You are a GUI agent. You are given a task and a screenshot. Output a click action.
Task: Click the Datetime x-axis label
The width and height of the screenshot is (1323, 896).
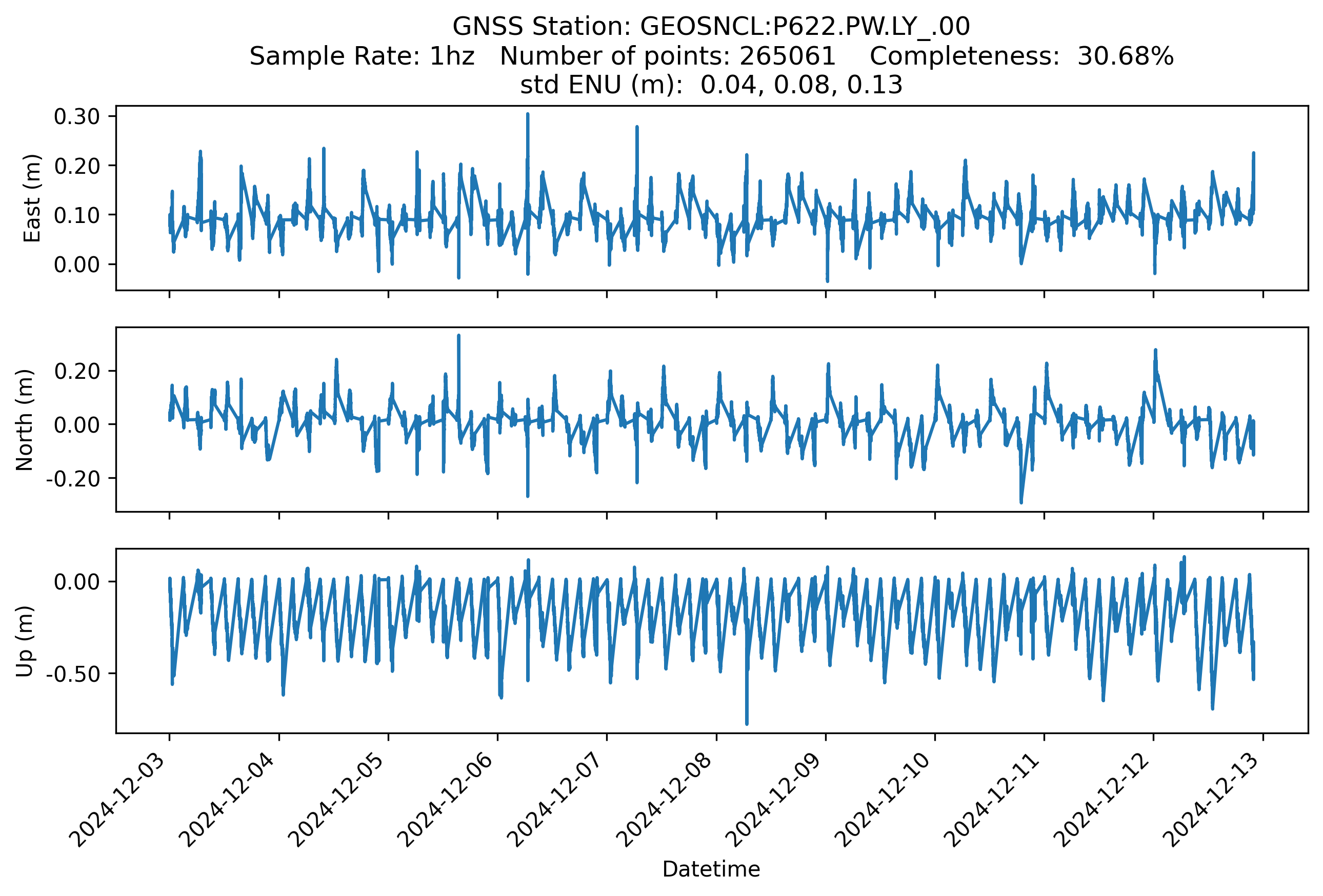(x=711, y=869)
